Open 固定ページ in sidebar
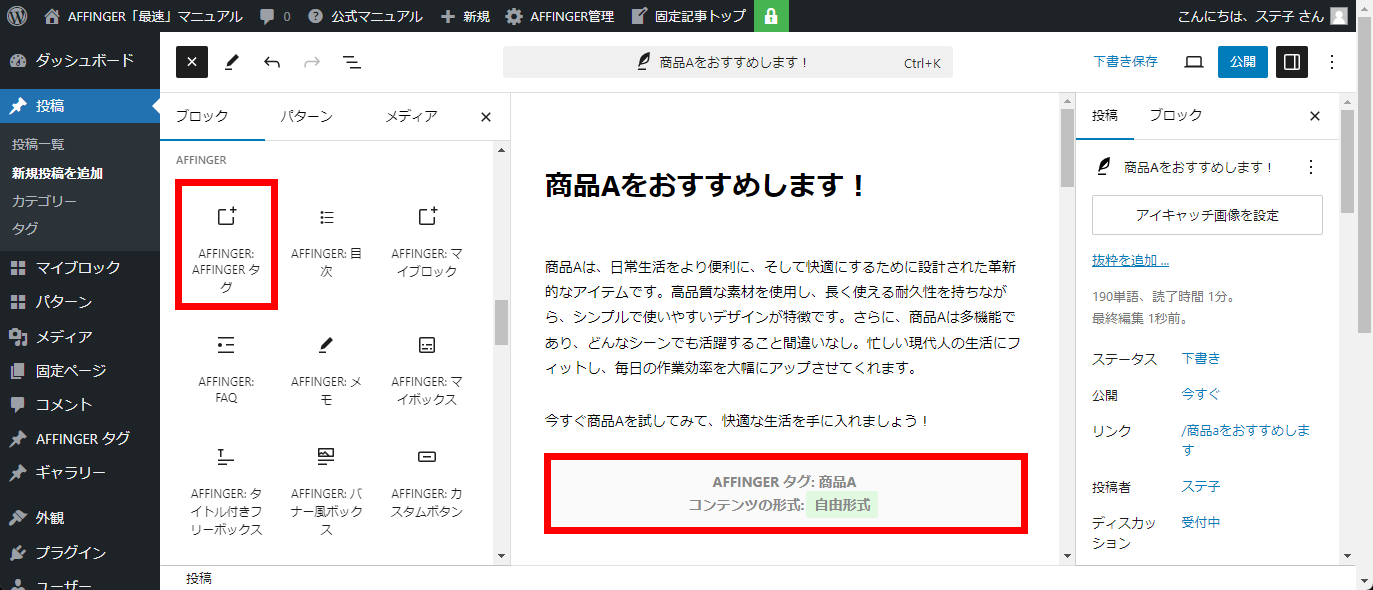Image resolution: width=1373 pixels, height=590 pixels. pos(80,370)
